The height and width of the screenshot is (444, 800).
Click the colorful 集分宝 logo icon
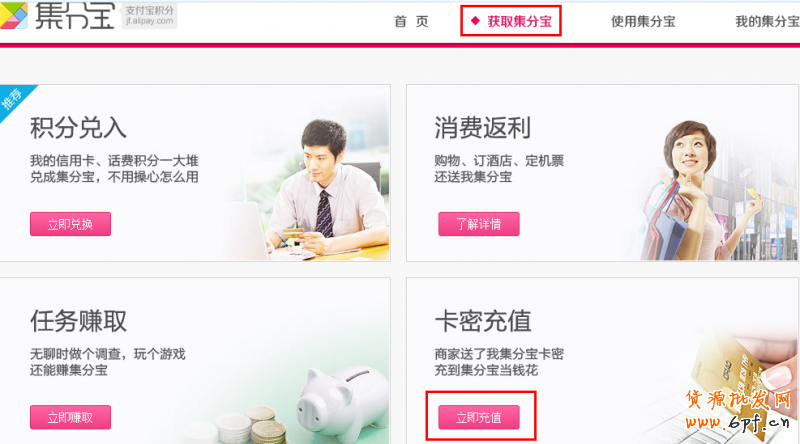(x=14, y=15)
